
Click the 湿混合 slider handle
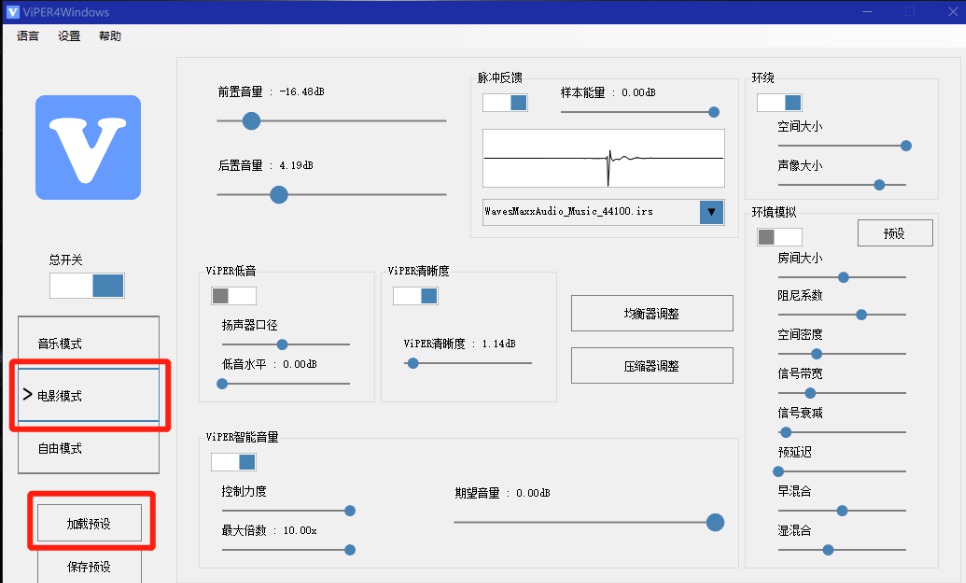click(829, 550)
